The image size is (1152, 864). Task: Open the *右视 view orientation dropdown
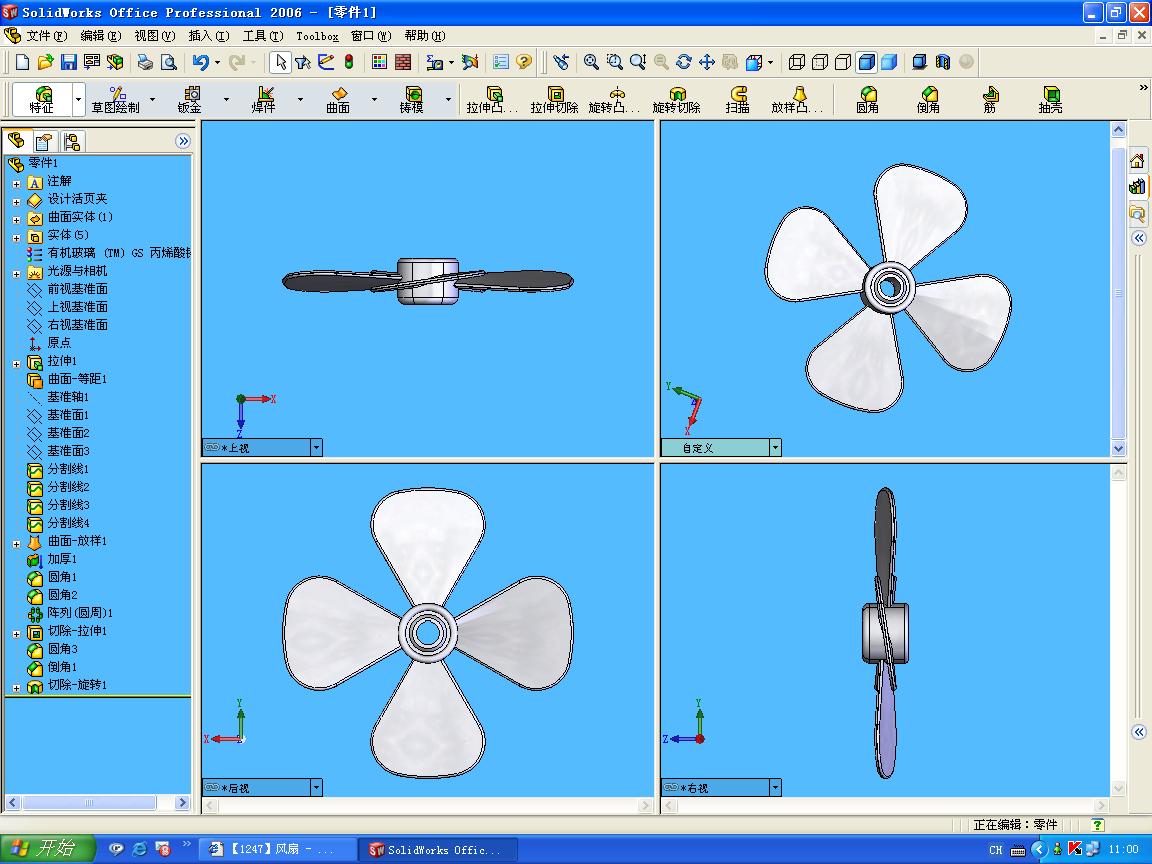point(775,788)
